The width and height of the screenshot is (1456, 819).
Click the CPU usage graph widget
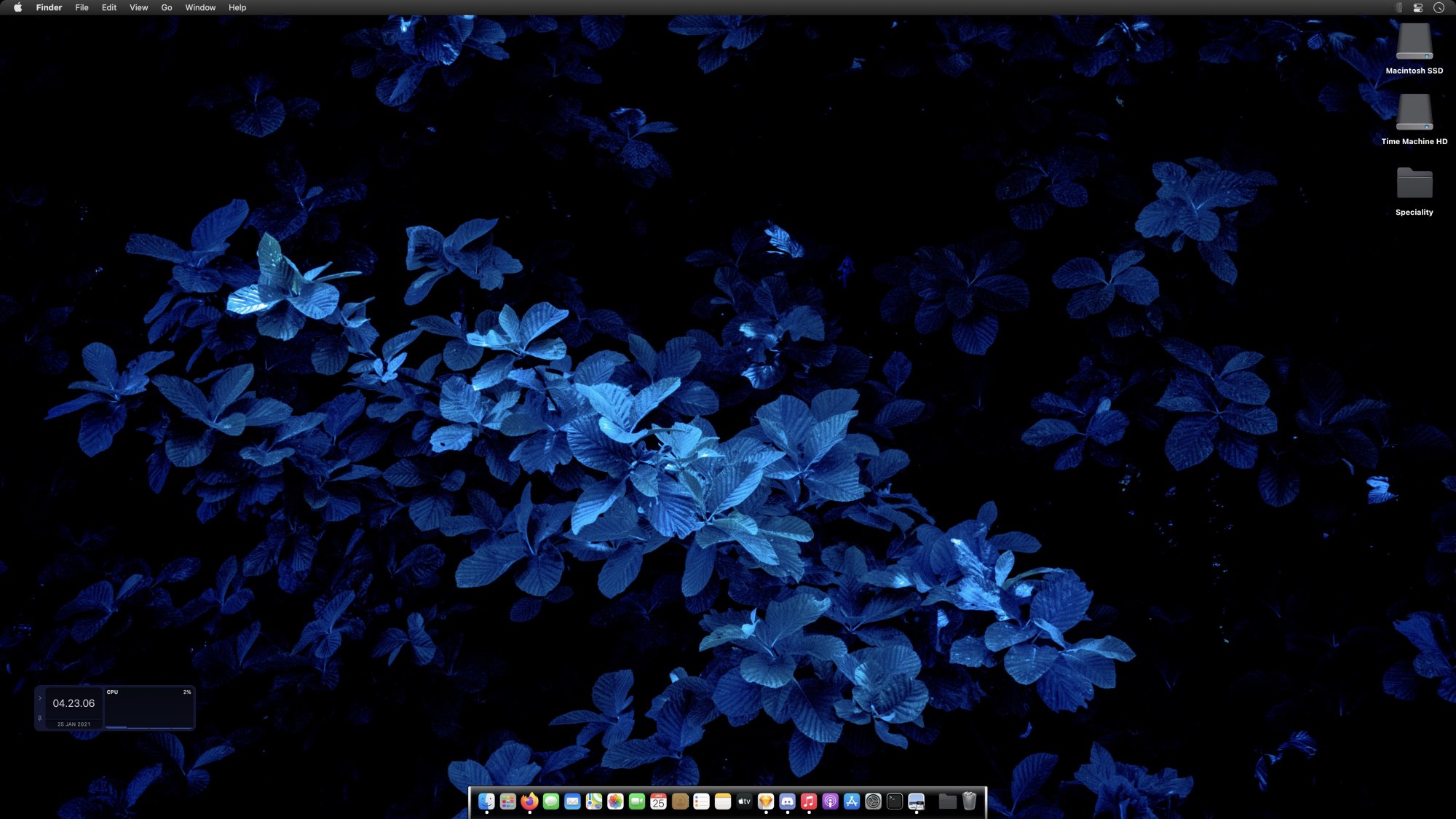pyautogui.click(x=149, y=708)
